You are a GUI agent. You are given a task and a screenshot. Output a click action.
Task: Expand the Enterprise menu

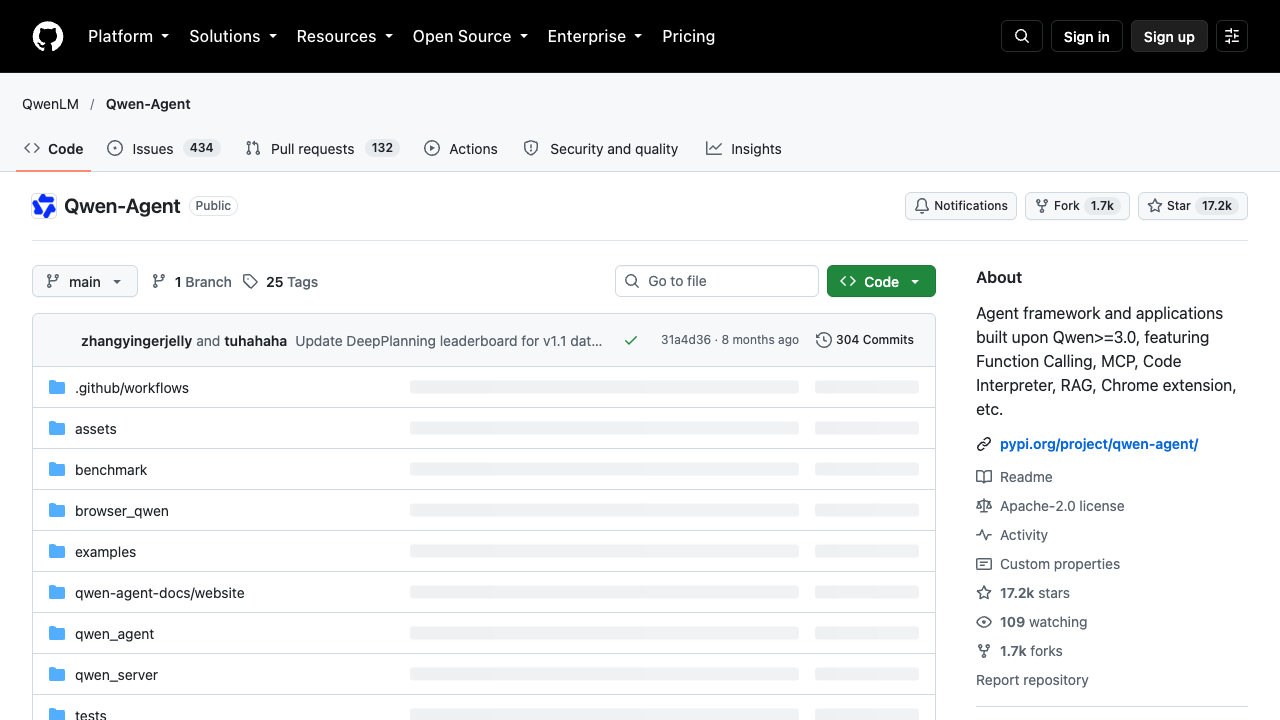595,36
